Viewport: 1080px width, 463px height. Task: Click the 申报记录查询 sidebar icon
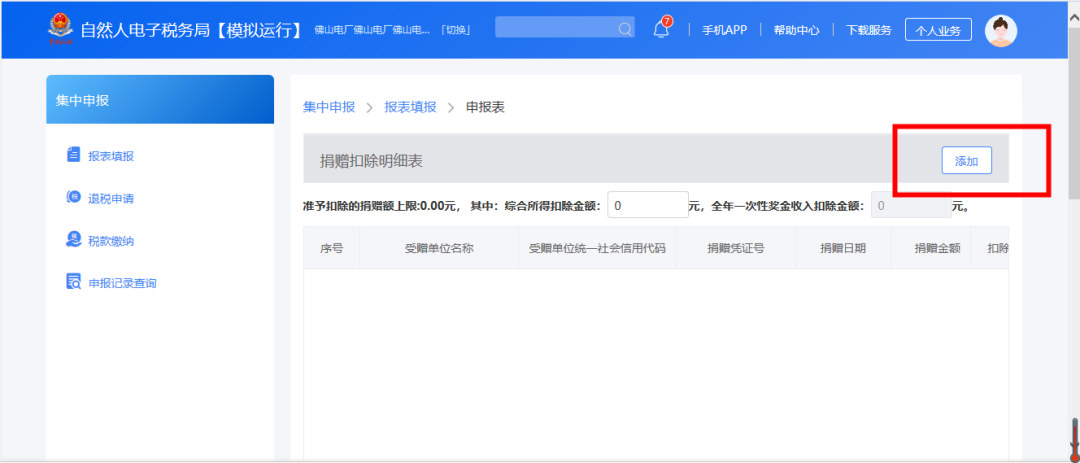pyautogui.click(x=74, y=282)
